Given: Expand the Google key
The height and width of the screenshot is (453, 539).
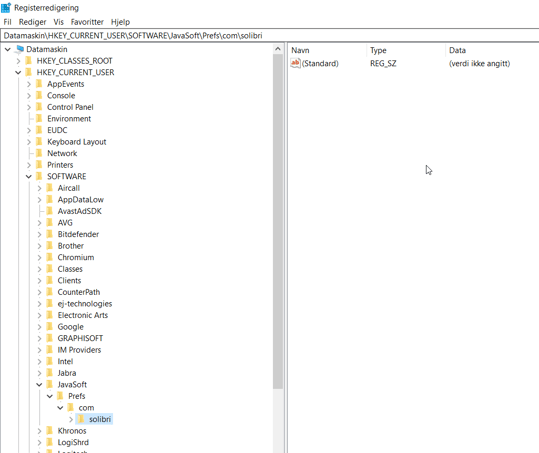Looking at the screenshot, I should coord(39,327).
